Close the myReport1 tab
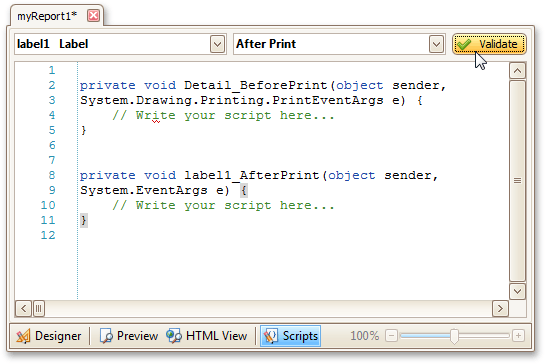 pos(93,16)
